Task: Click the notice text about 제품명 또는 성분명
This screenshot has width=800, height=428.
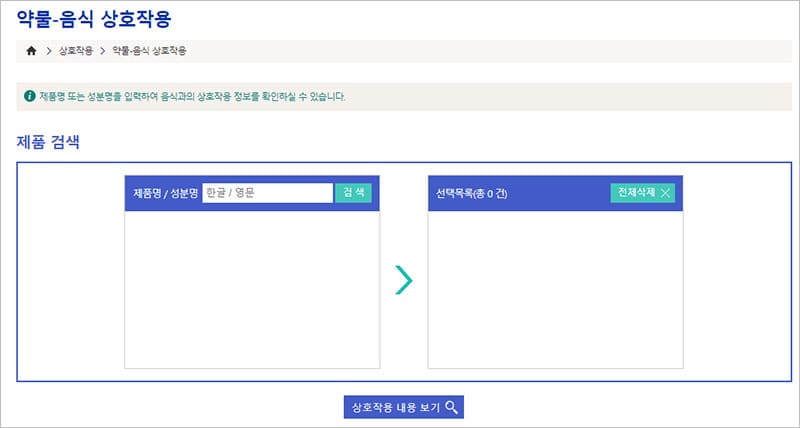Action: coord(192,97)
